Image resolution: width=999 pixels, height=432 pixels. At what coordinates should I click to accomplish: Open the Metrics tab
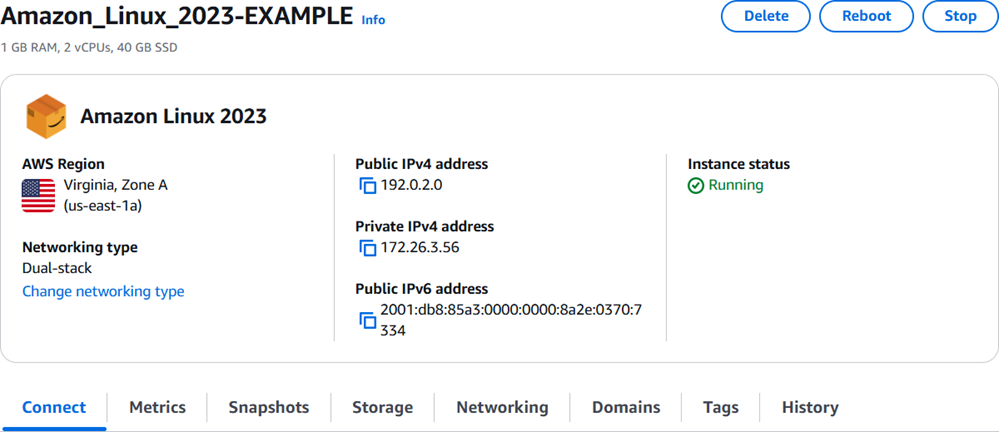(157, 407)
